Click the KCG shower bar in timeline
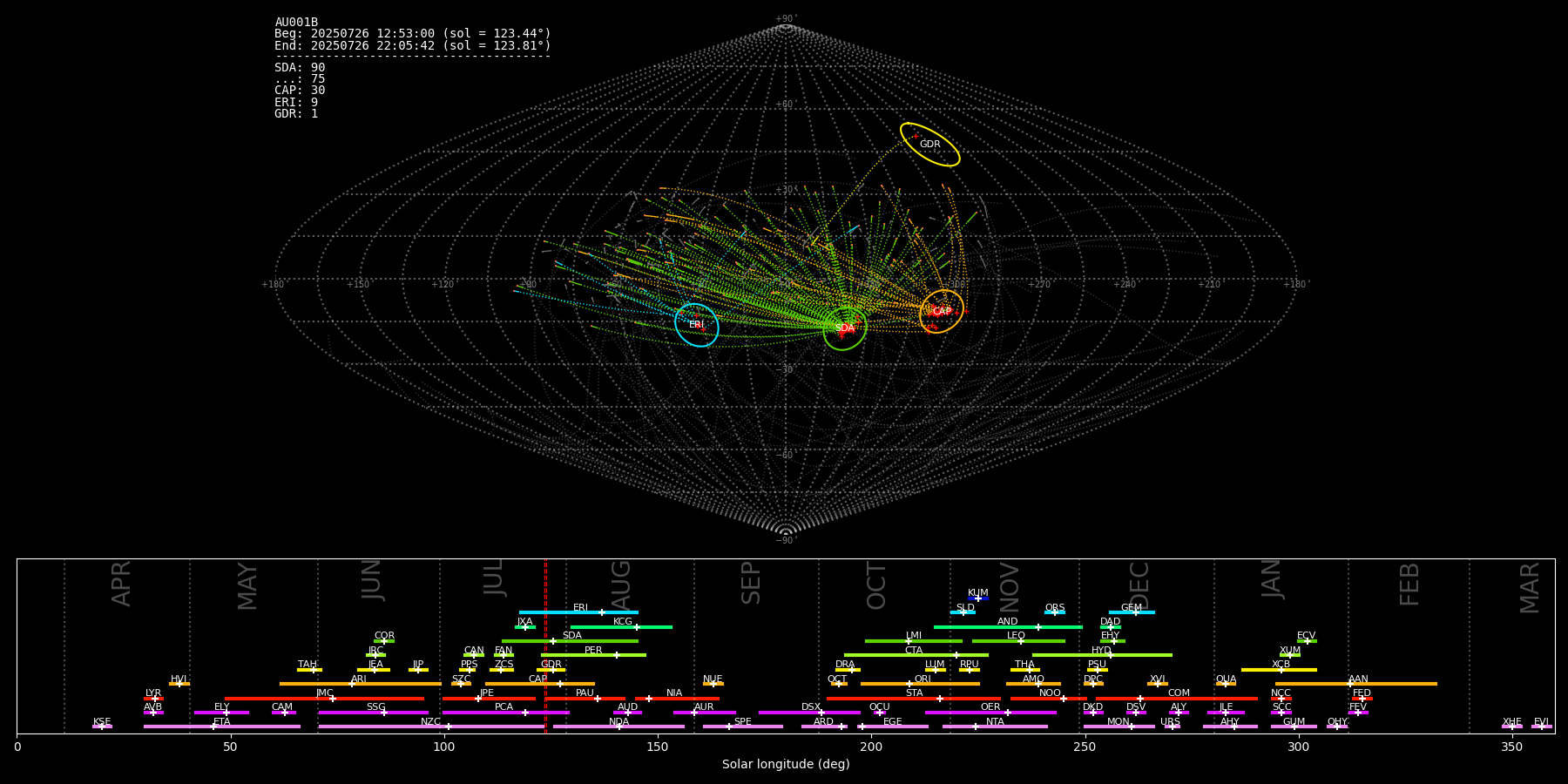 point(621,627)
